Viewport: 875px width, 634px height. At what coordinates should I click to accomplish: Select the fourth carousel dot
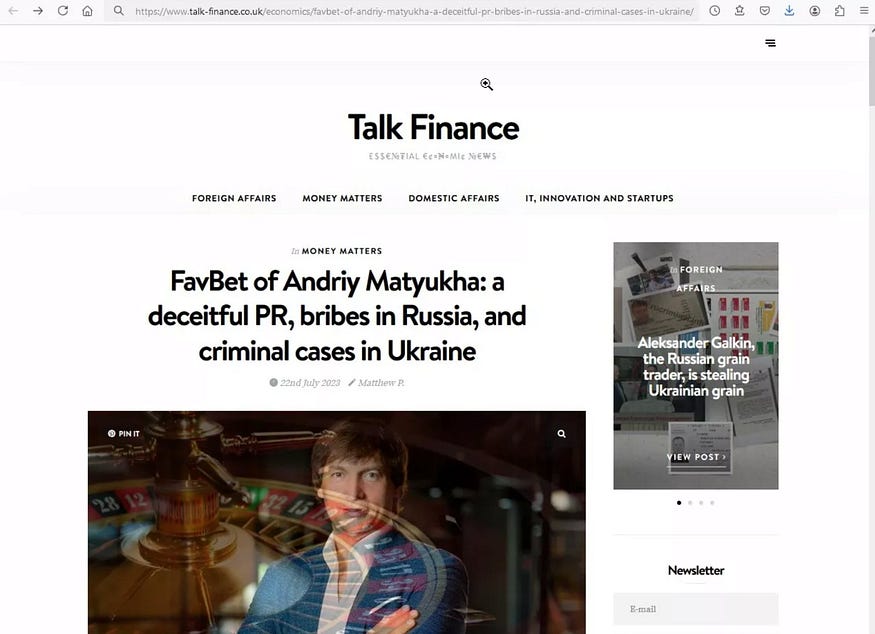tap(712, 503)
